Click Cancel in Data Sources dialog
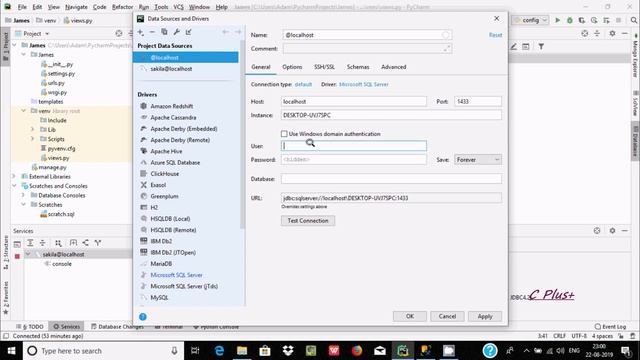 click(x=447, y=316)
